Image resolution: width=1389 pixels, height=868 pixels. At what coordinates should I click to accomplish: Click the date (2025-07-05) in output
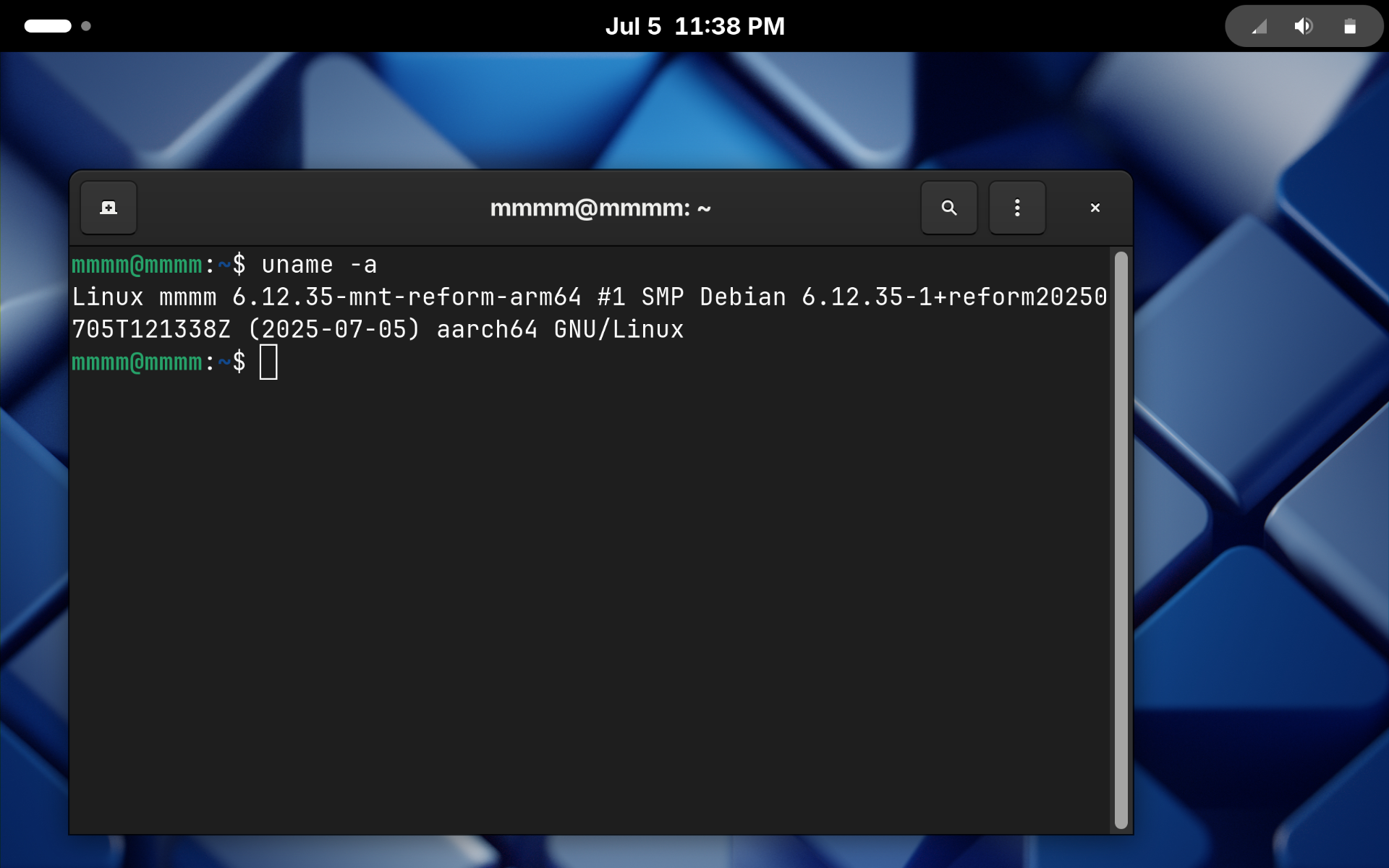(x=334, y=330)
